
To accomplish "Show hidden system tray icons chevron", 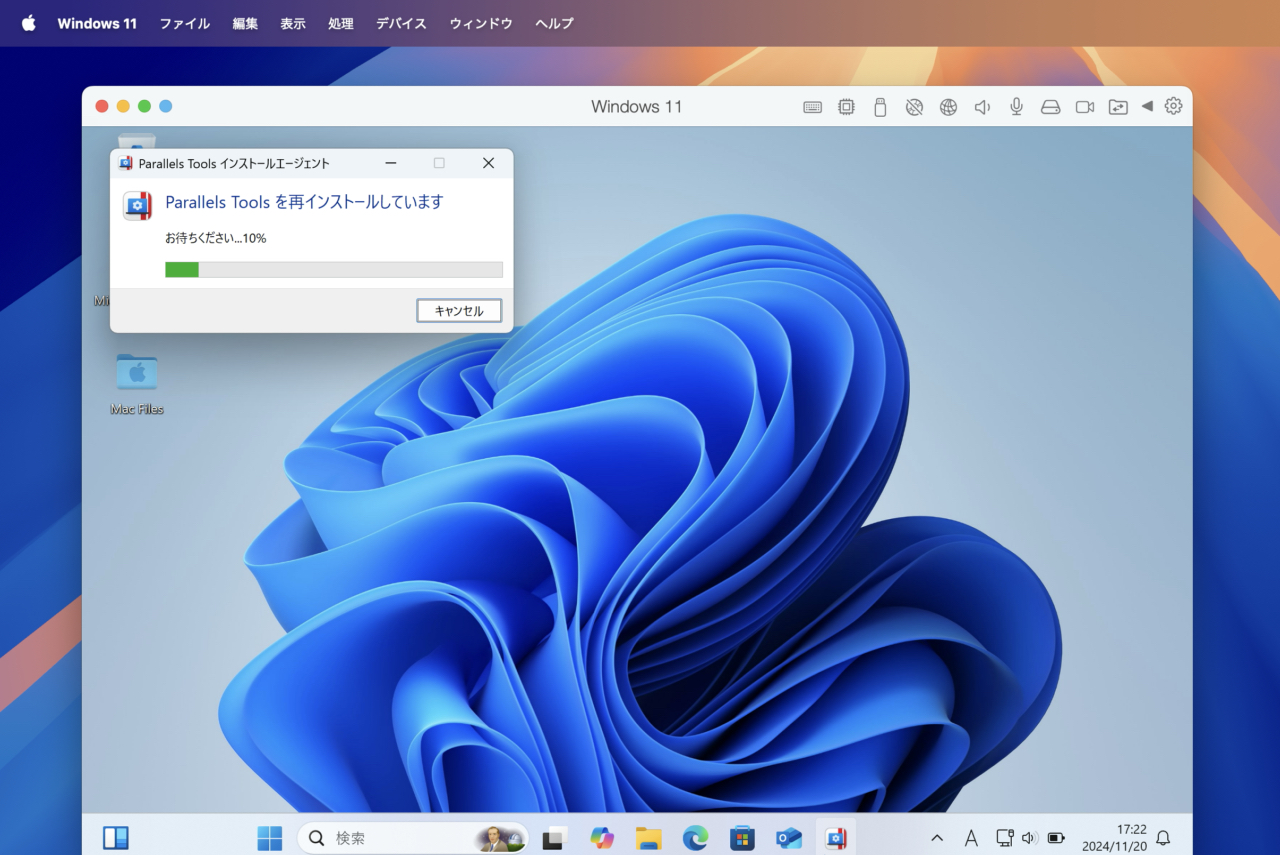I will tap(937, 838).
